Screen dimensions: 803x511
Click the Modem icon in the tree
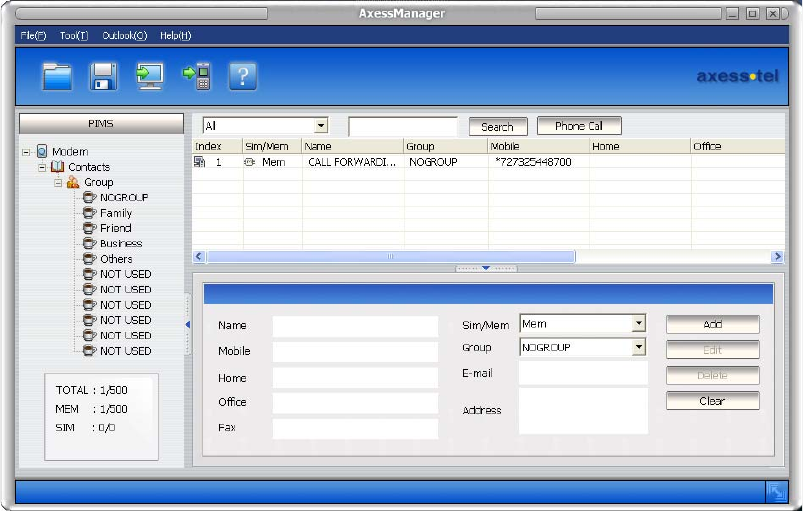click(x=42, y=151)
